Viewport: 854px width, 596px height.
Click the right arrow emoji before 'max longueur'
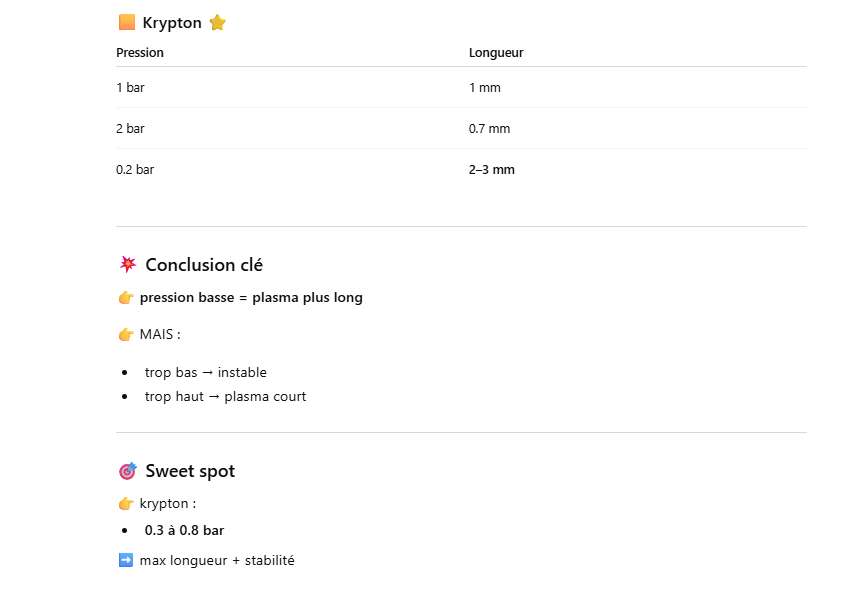pyautogui.click(x=126, y=561)
